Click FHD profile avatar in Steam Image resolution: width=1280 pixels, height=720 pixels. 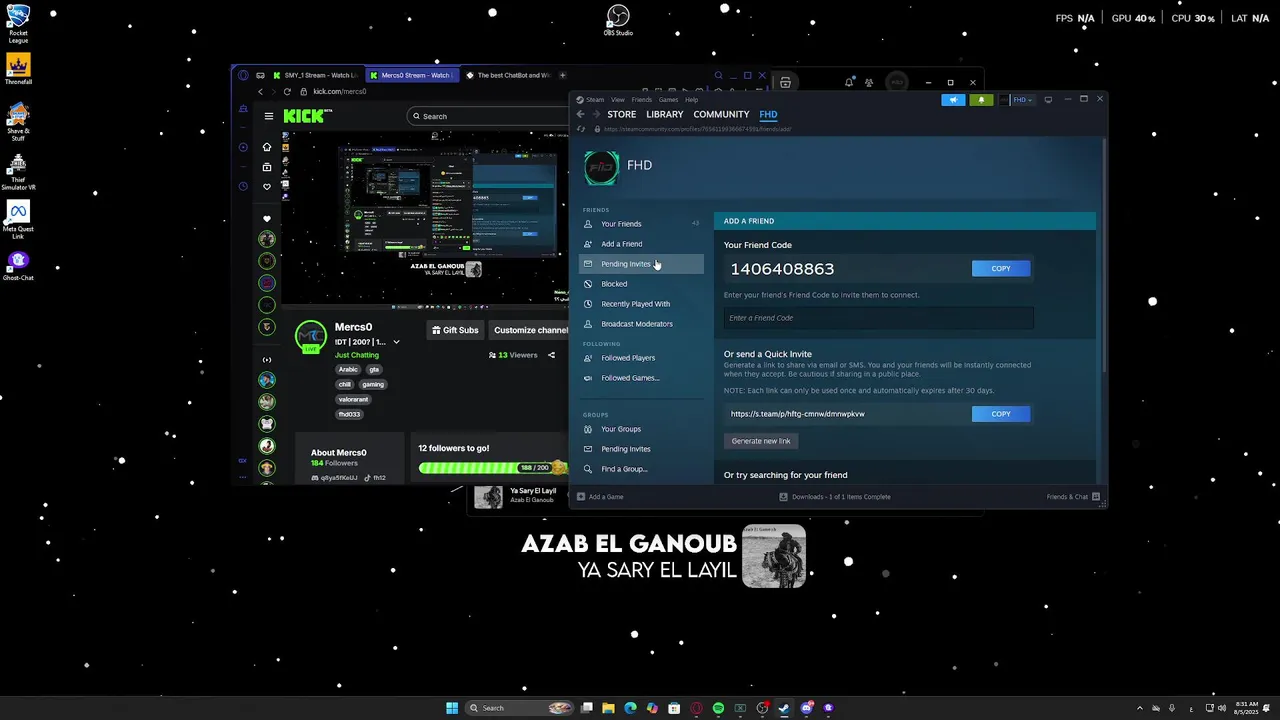tap(602, 167)
